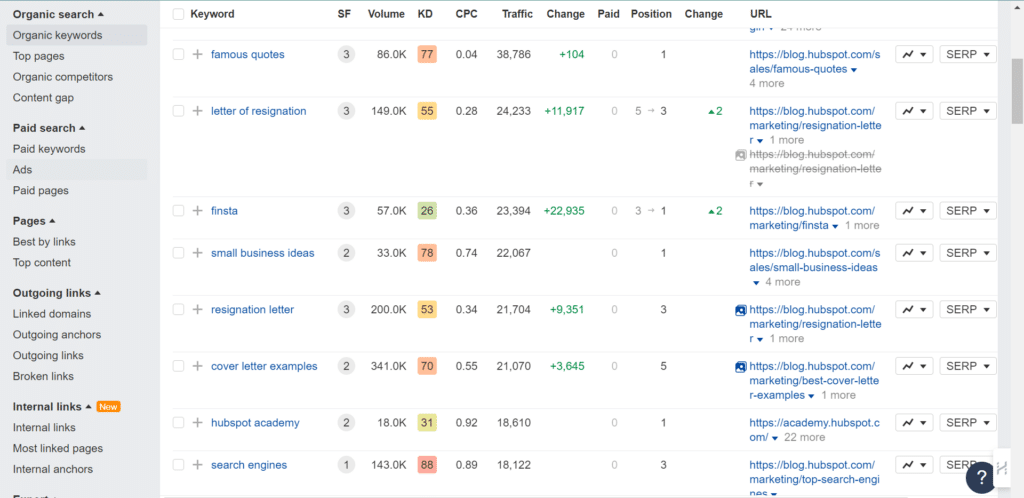The height and width of the screenshot is (498, 1024).
Task: Select the 'small business ideas' checkbox
Action: coord(178,253)
